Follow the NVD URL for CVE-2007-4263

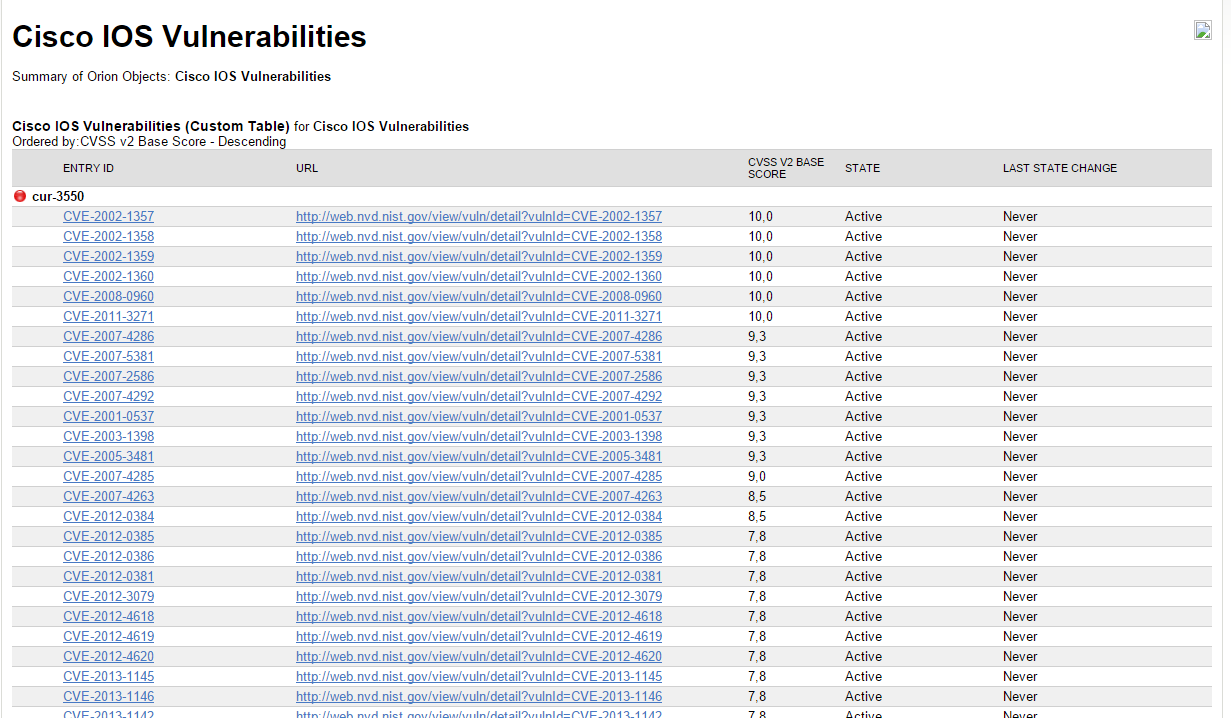click(479, 496)
